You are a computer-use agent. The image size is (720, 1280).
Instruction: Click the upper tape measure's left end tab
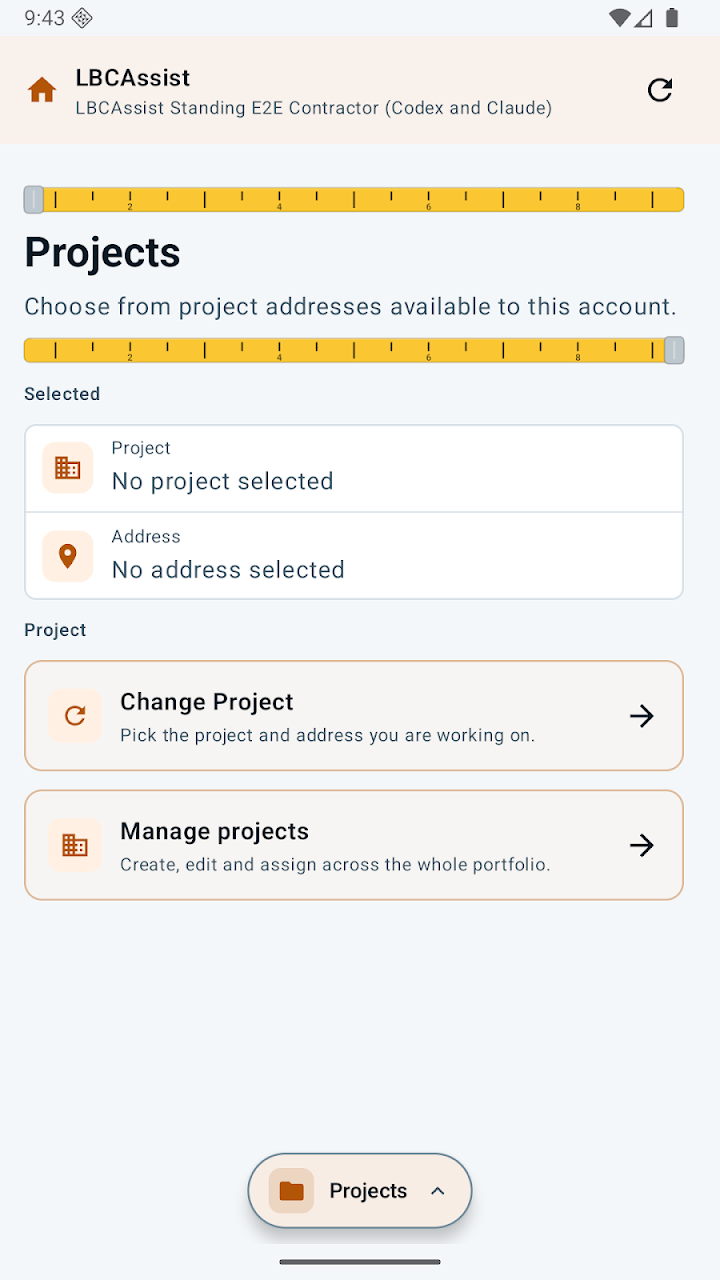pyautogui.click(x=34, y=200)
